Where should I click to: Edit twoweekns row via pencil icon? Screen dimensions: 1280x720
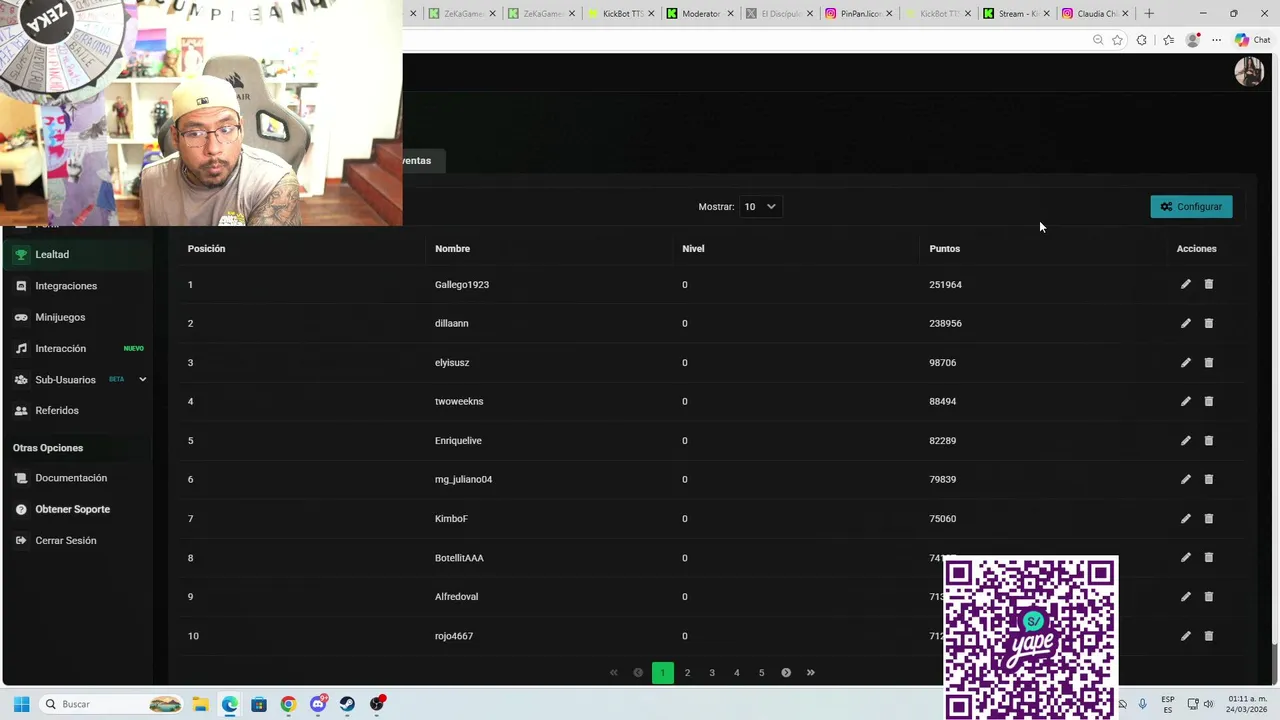[x=1185, y=401]
